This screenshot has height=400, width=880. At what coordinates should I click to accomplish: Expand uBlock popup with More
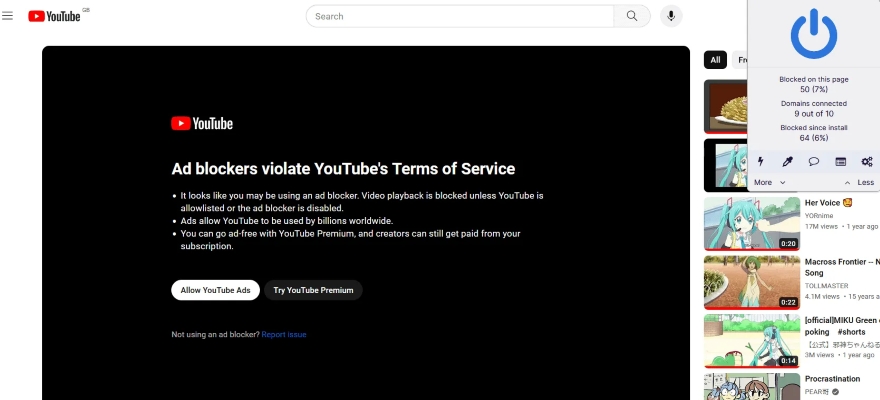[x=769, y=182]
